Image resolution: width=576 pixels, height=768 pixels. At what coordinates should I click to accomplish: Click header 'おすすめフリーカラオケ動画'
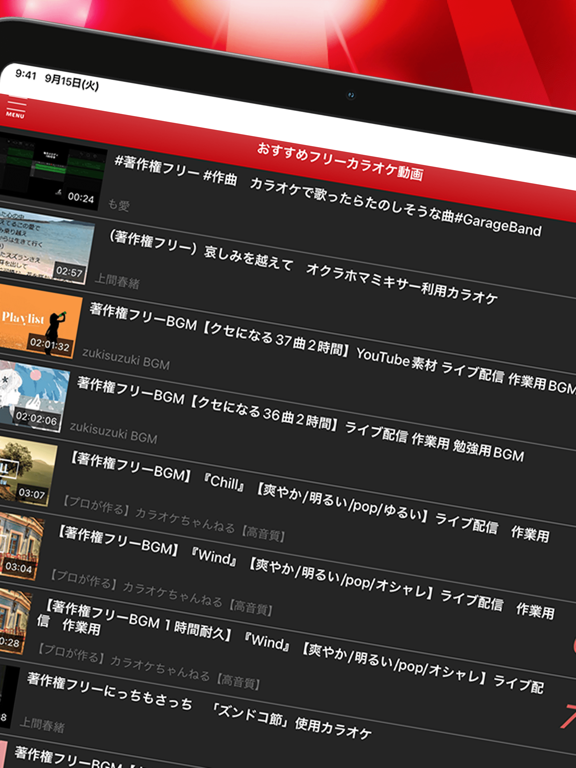pyautogui.click(x=340, y=161)
